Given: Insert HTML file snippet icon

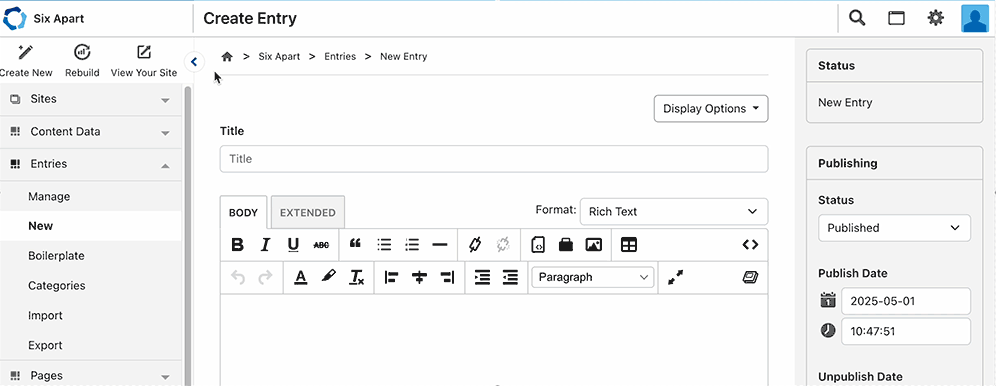Looking at the screenshot, I should (x=537, y=244).
